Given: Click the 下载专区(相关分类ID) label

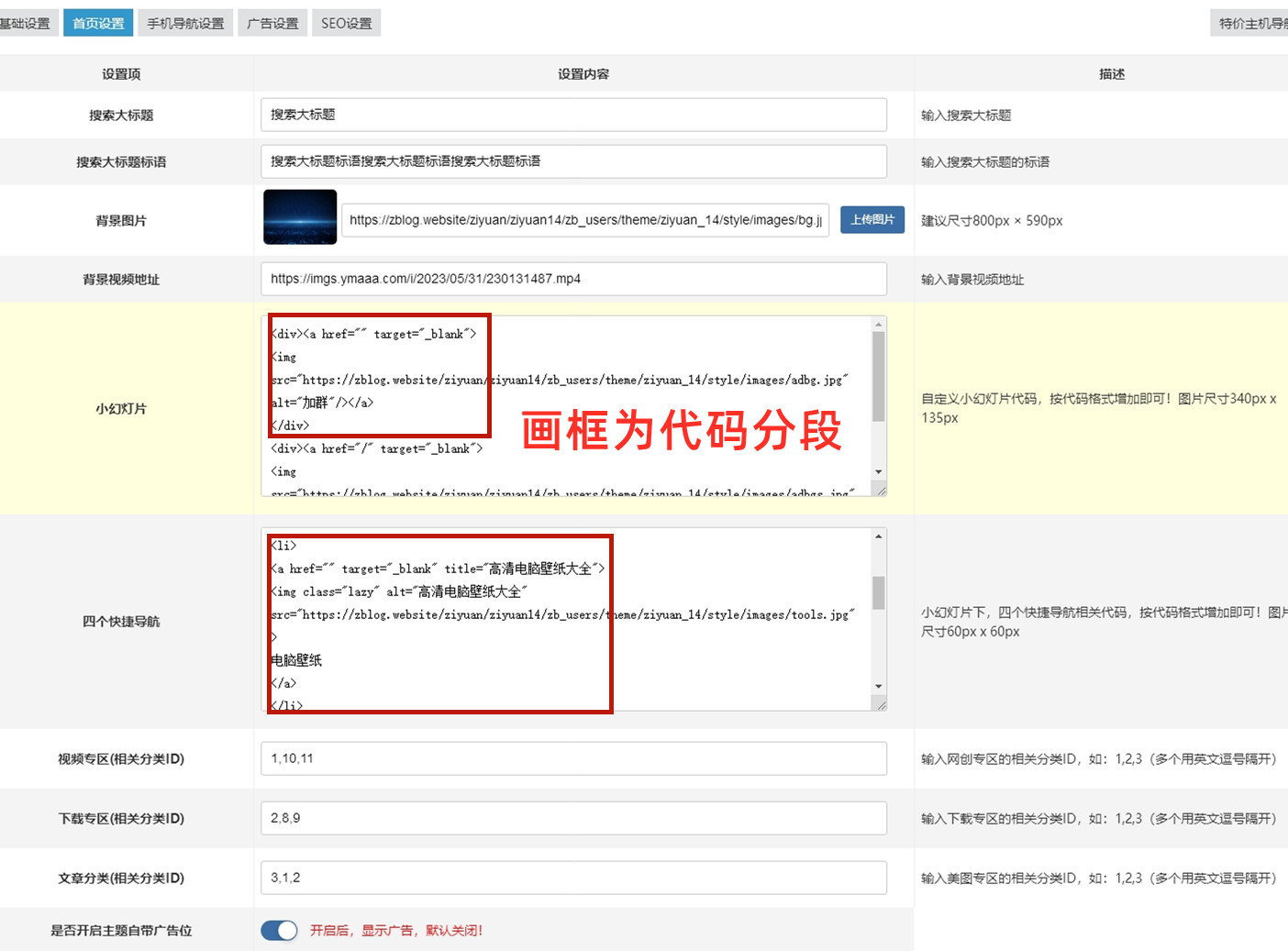Looking at the screenshot, I should coord(121,819).
